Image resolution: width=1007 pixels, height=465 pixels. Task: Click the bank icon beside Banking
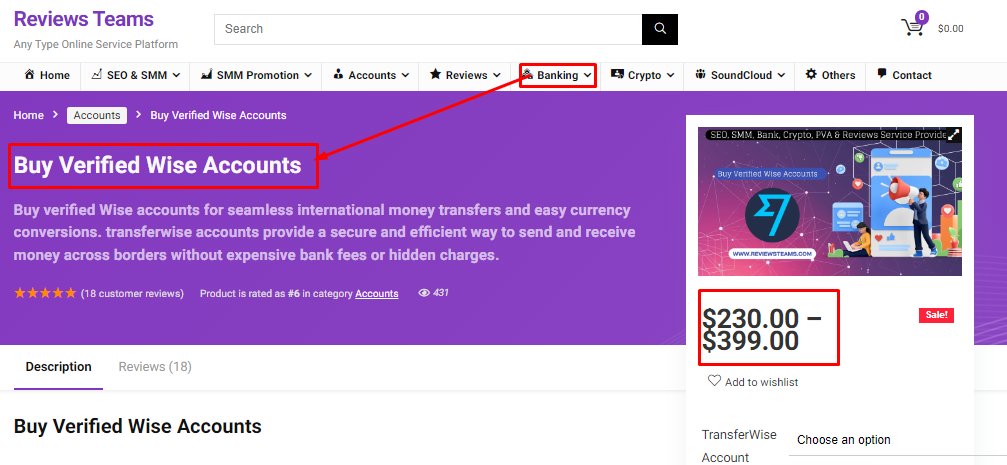click(x=527, y=75)
